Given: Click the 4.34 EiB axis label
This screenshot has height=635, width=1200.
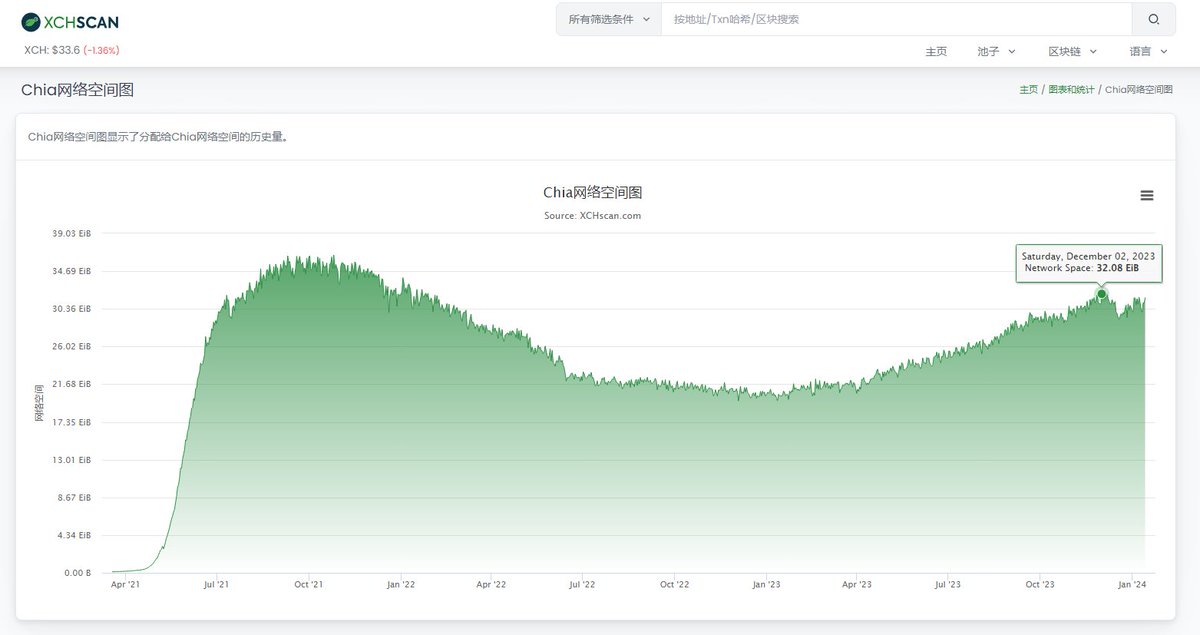Looking at the screenshot, I should pos(73,536).
